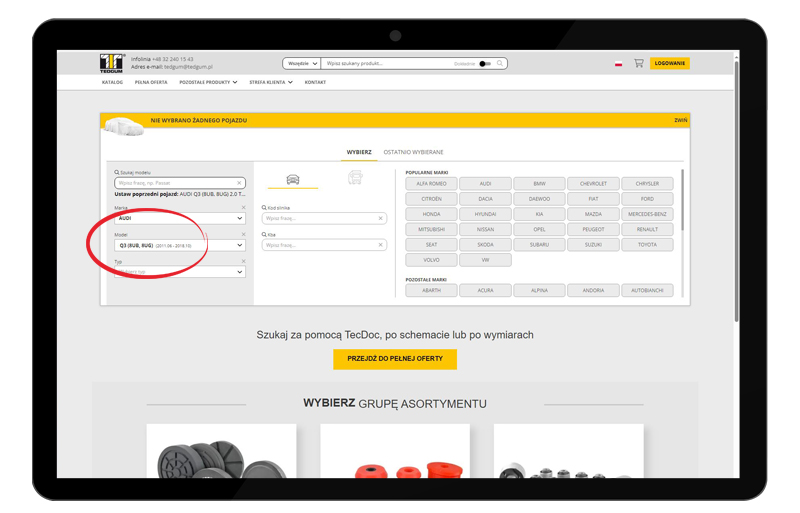
Task: Select the Kia brand button
Action: pyautogui.click(x=539, y=214)
